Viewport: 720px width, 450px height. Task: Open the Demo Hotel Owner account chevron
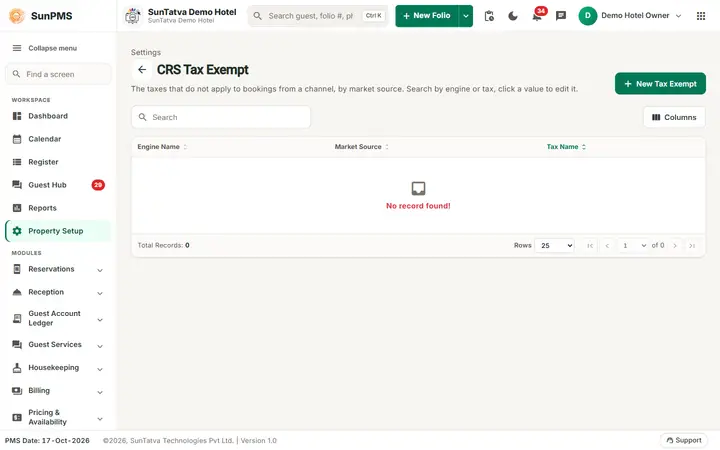[678, 16]
